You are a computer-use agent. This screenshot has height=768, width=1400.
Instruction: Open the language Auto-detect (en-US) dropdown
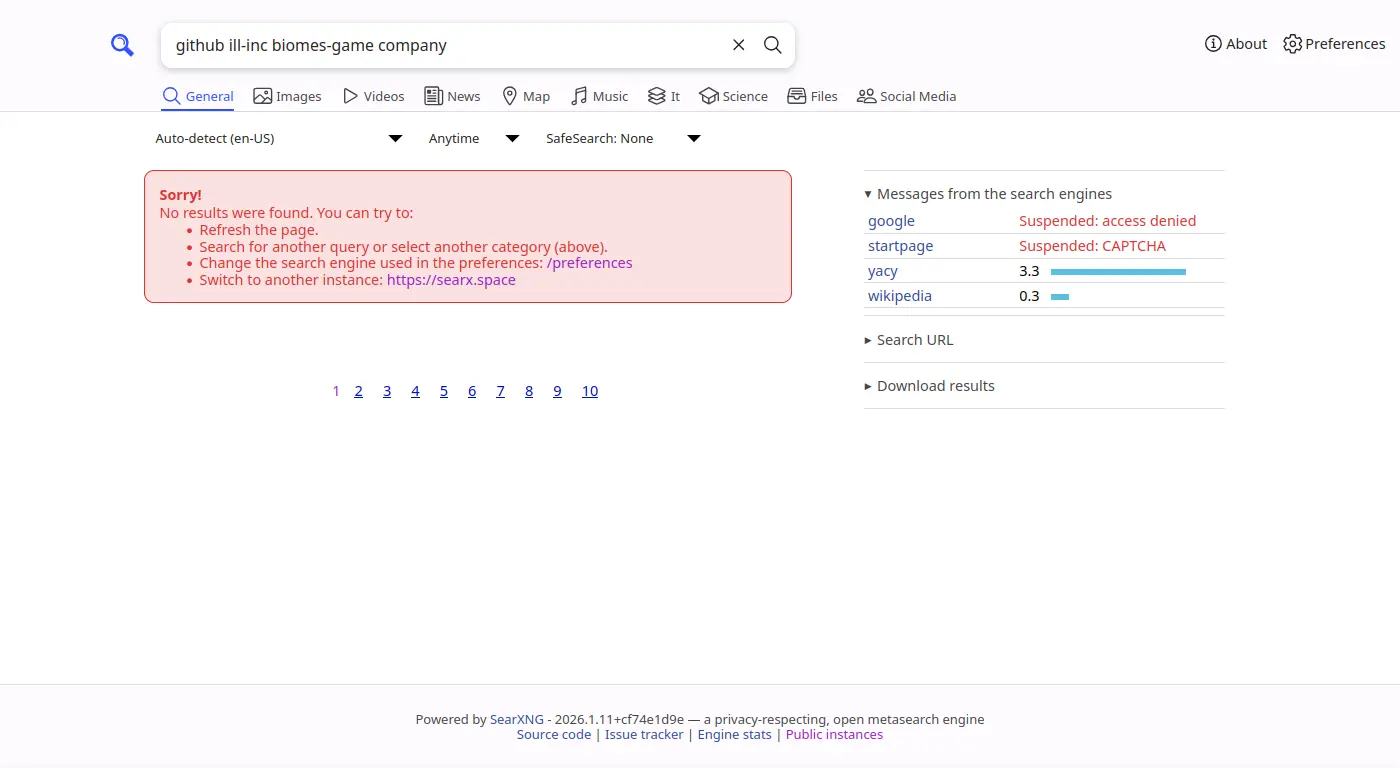(279, 139)
